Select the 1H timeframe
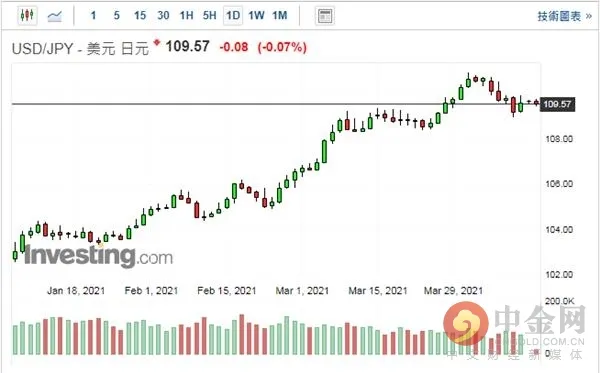This screenshot has width=600, height=373. 186,16
